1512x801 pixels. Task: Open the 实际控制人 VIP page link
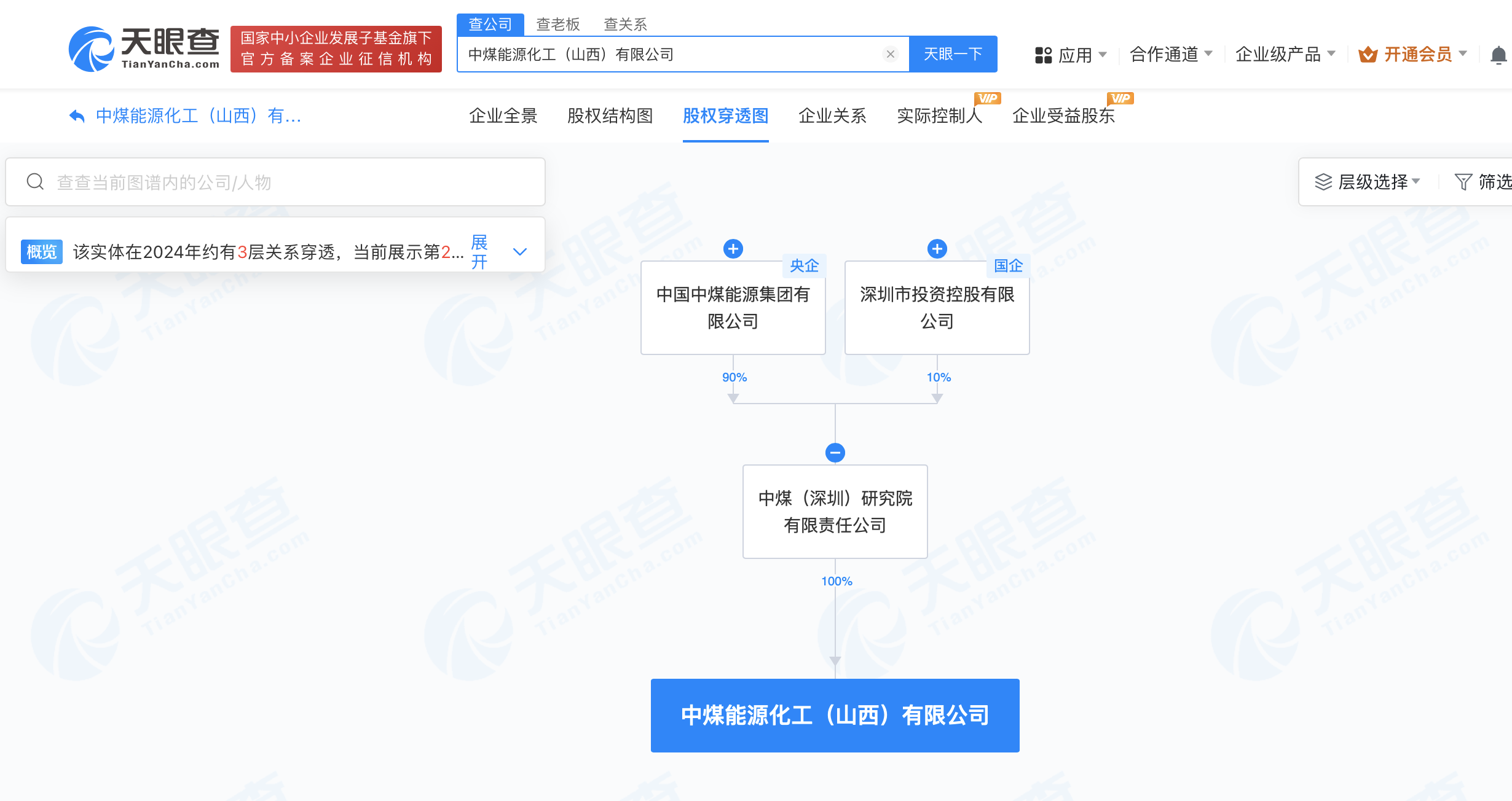point(940,116)
